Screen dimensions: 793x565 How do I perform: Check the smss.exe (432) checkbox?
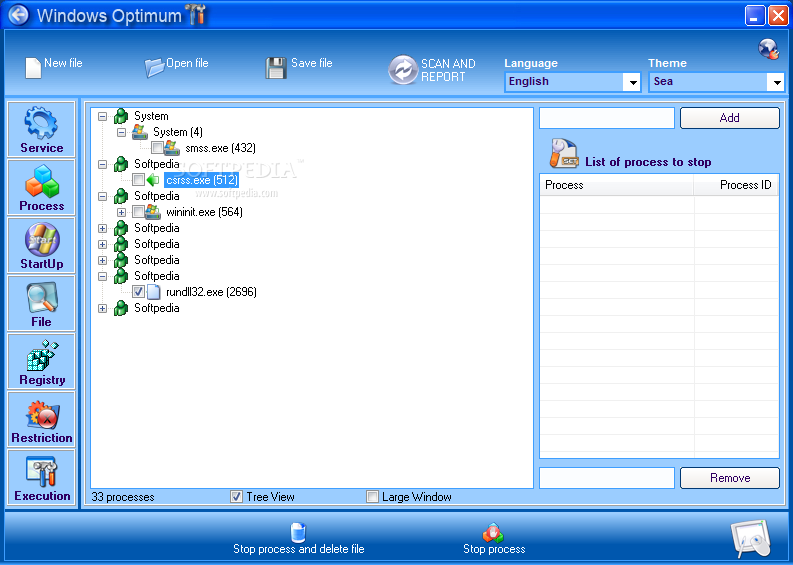coord(157,148)
